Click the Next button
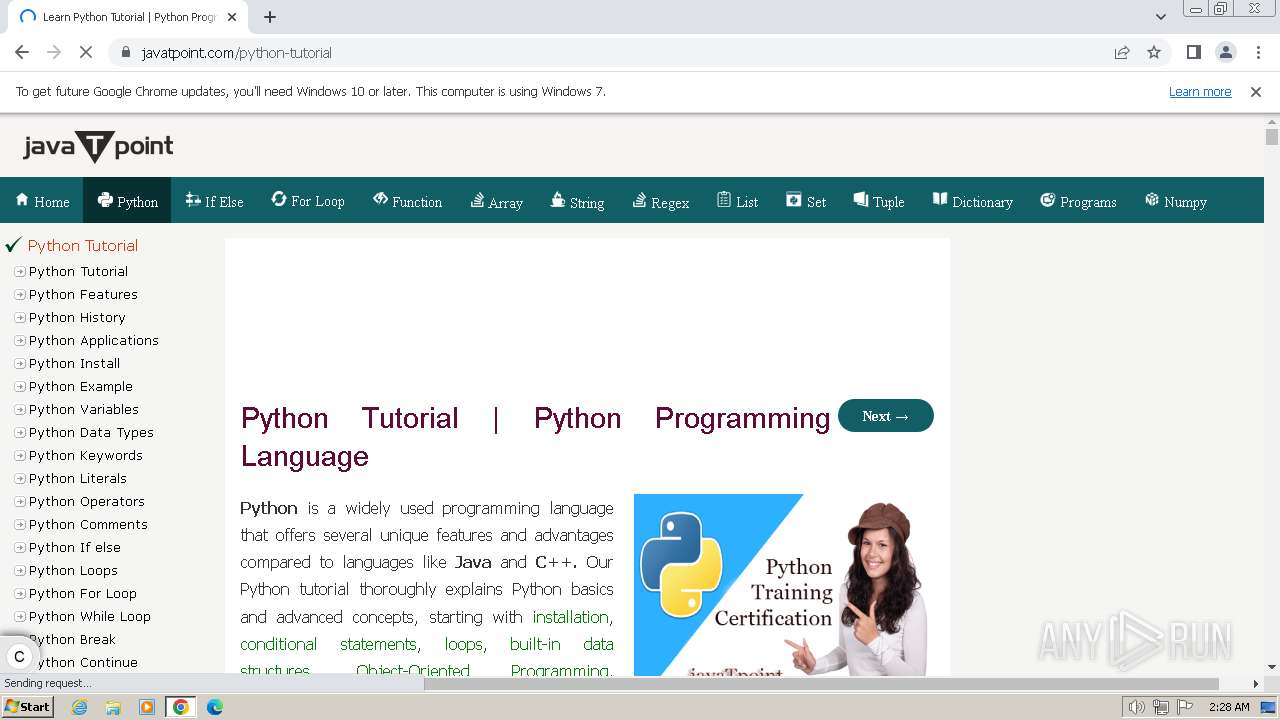 tap(886, 416)
